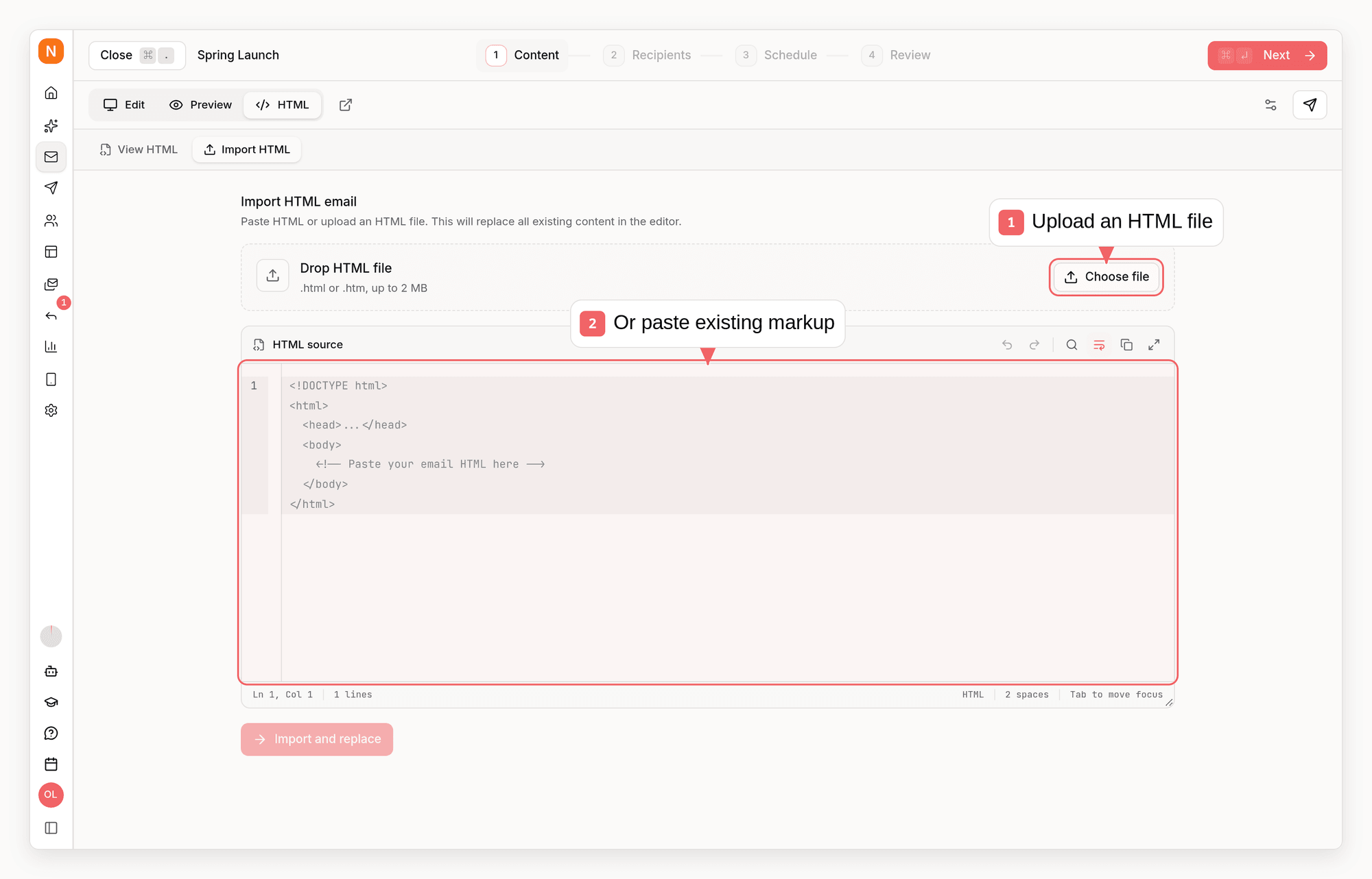
Task: Click the Spring Launch campaign title
Action: (238, 56)
